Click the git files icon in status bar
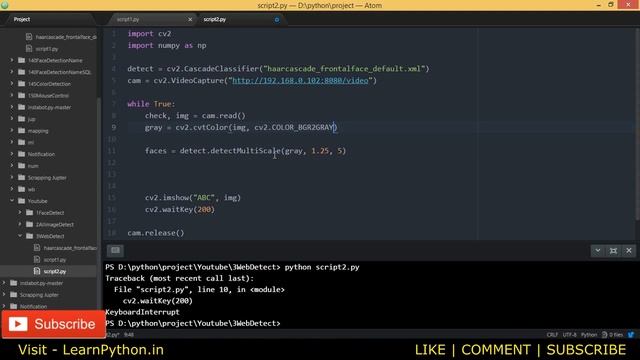 (x=604, y=335)
